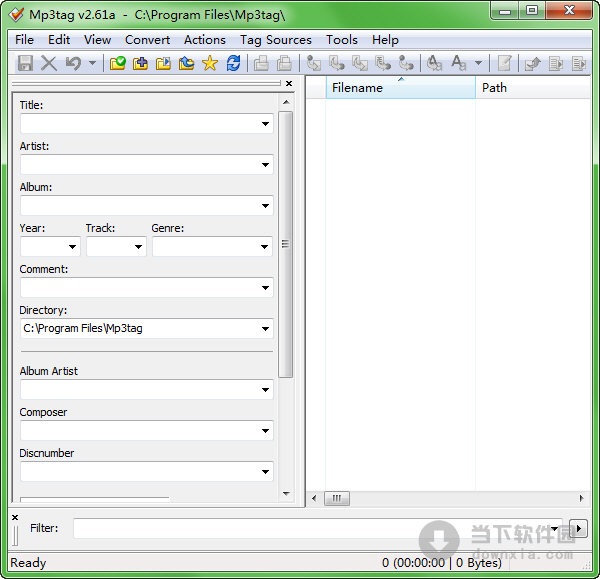Click the first playlist document icon
Screen dimensions: 600x579
(x=556, y=63)
